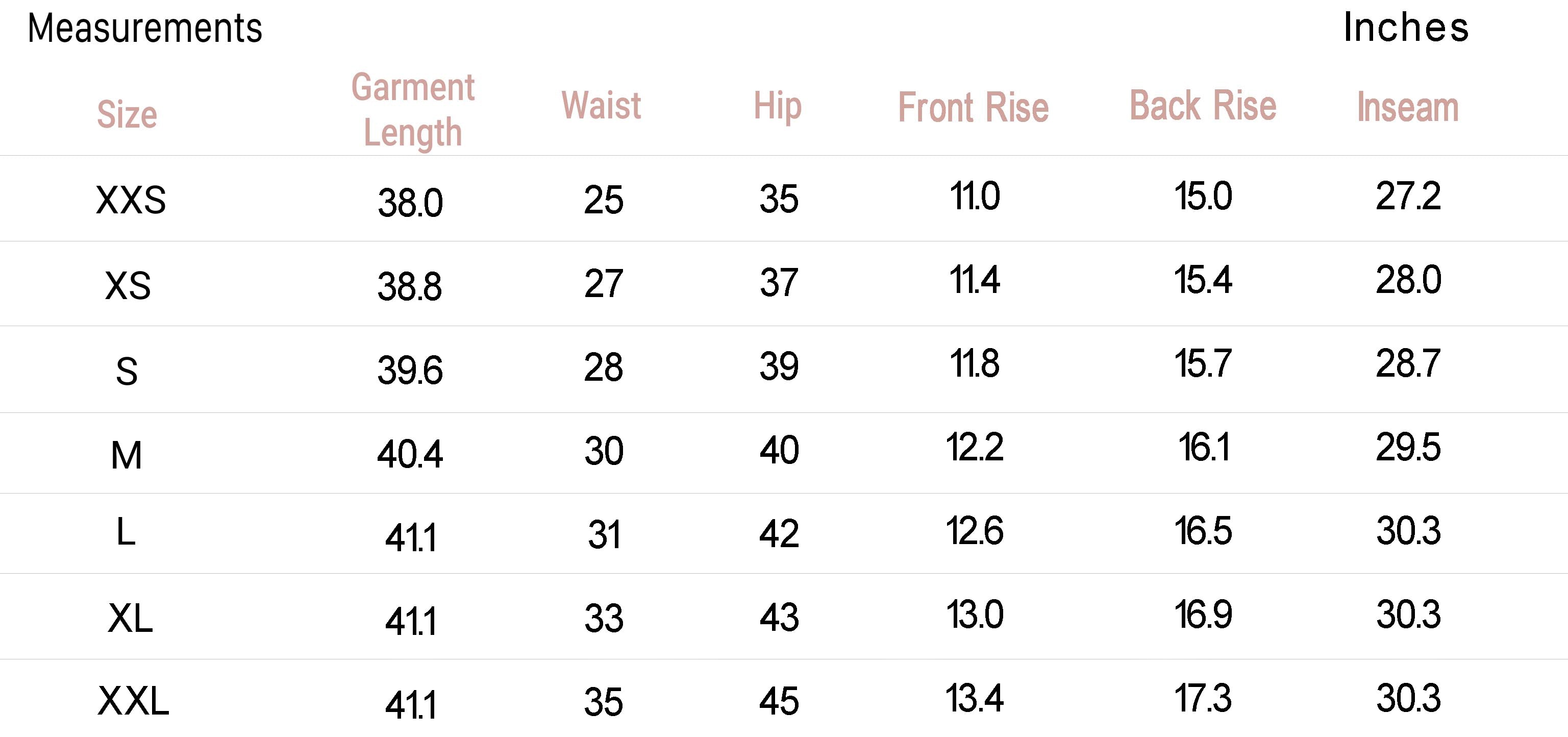This screenshot has height=737, width=1568.
Task: Pick the S size row label
Action: [x=127, y=371]
